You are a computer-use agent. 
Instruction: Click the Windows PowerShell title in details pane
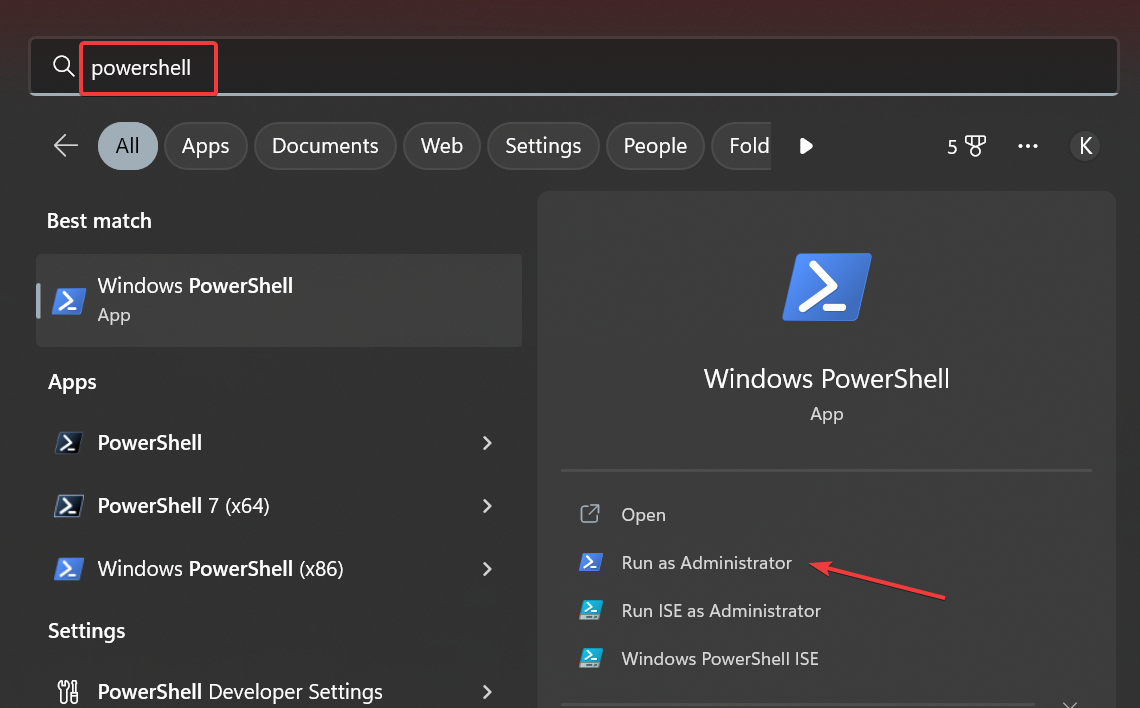[x=827, y=379]
